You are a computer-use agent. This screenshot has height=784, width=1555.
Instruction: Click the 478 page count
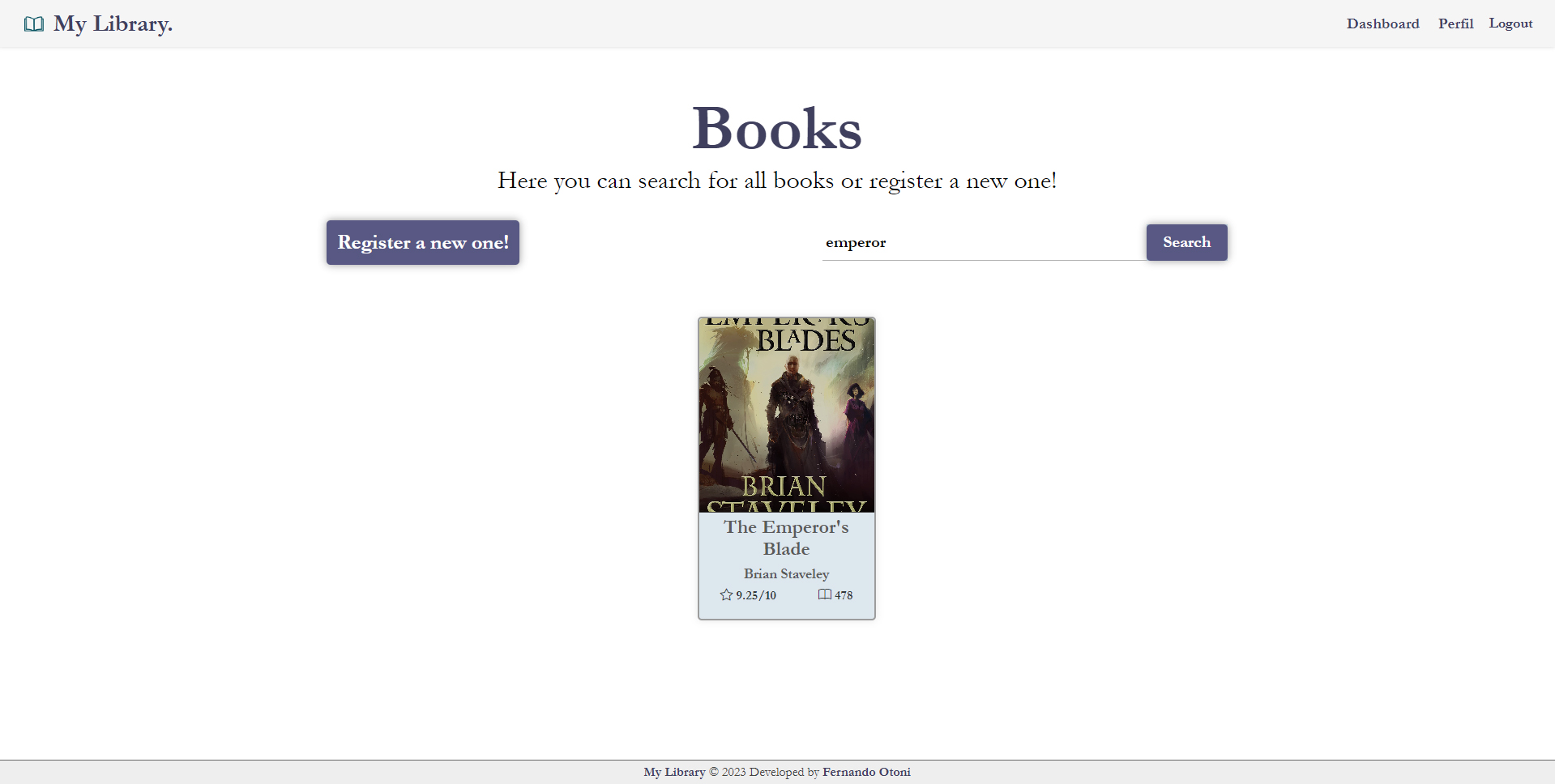pos(844,594)
